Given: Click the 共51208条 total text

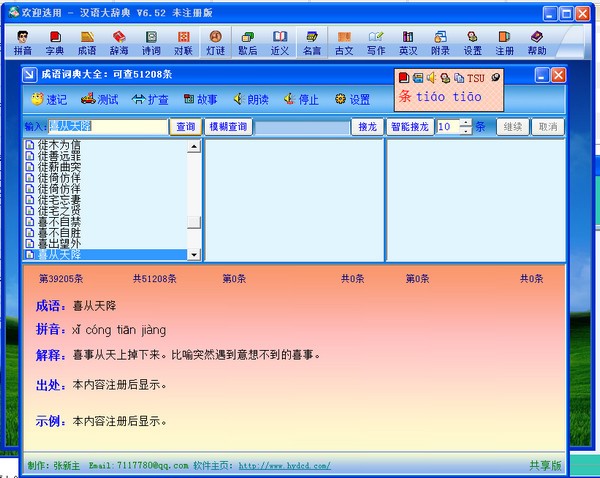Looking at the screenshot, I should [155, 279].
